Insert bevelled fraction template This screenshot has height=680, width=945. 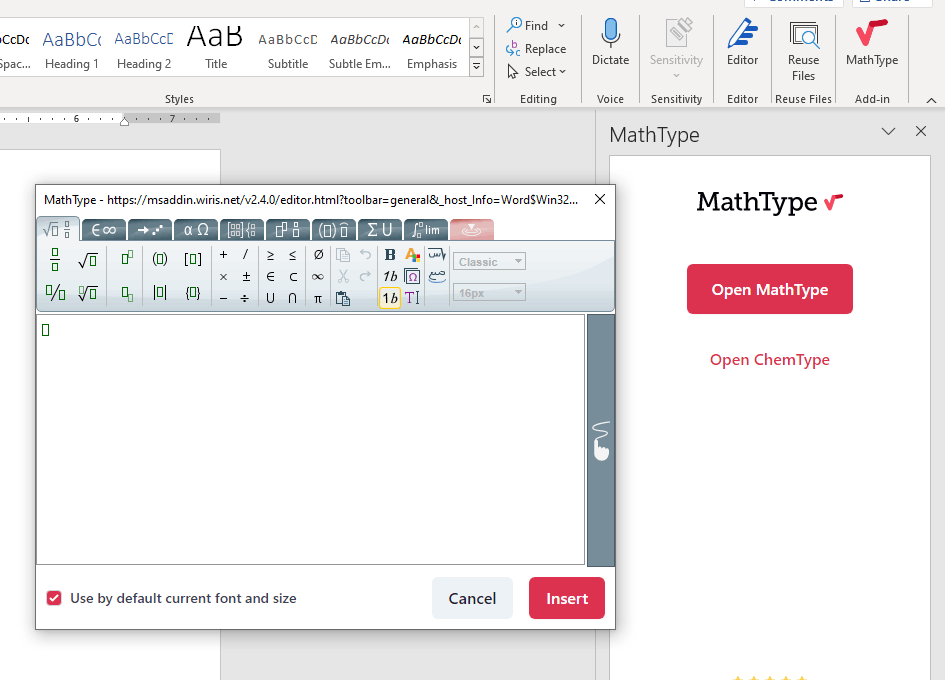[55, 293]
